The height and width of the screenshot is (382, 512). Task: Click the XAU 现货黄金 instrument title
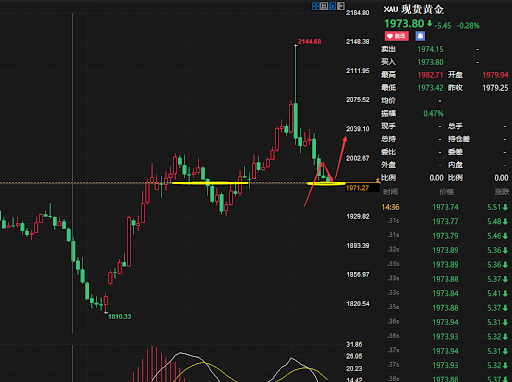point(413,9)
